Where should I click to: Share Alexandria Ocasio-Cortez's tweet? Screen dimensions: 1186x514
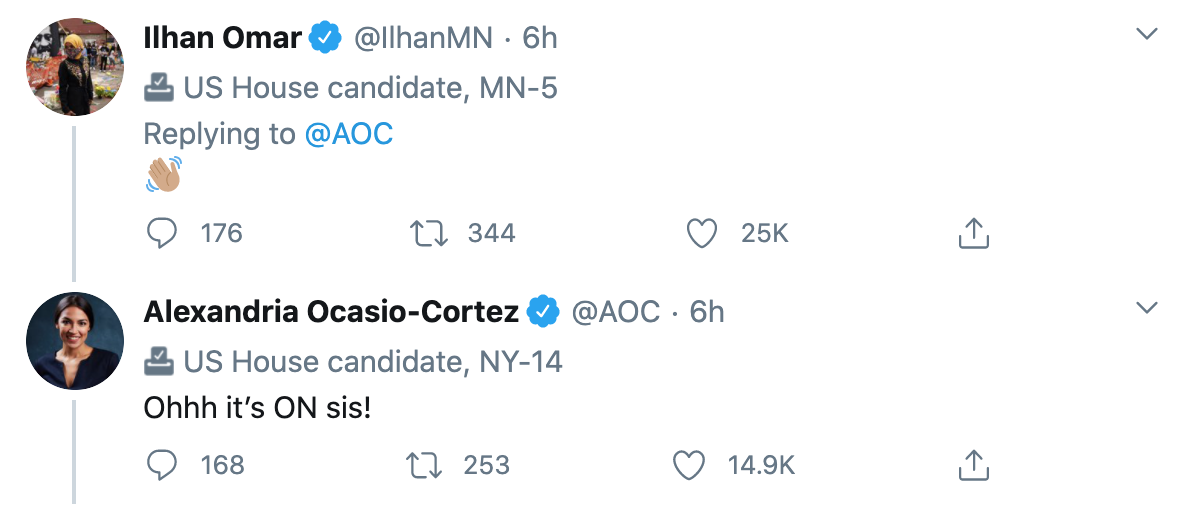[x=973, y=465]
